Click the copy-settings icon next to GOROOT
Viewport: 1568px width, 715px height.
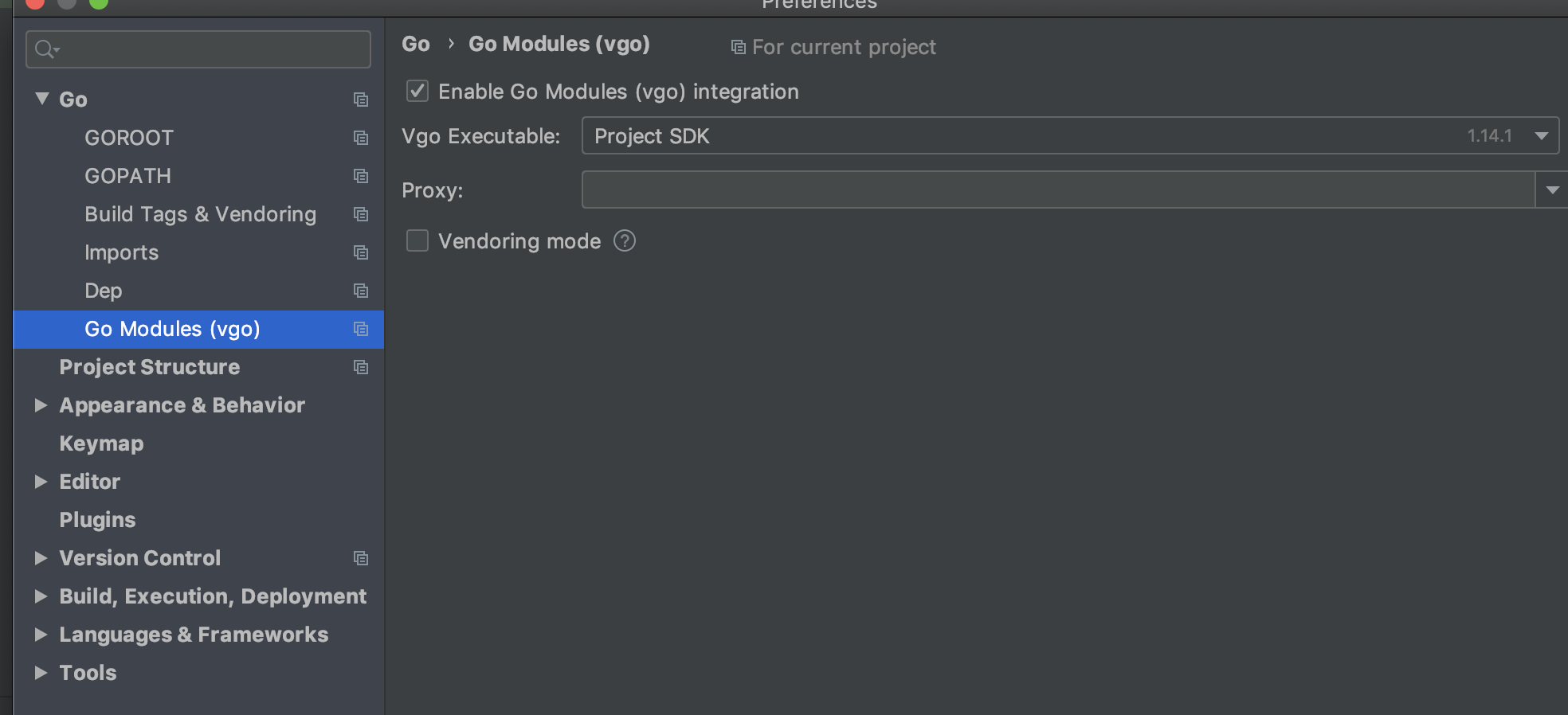tap(361, 138)
